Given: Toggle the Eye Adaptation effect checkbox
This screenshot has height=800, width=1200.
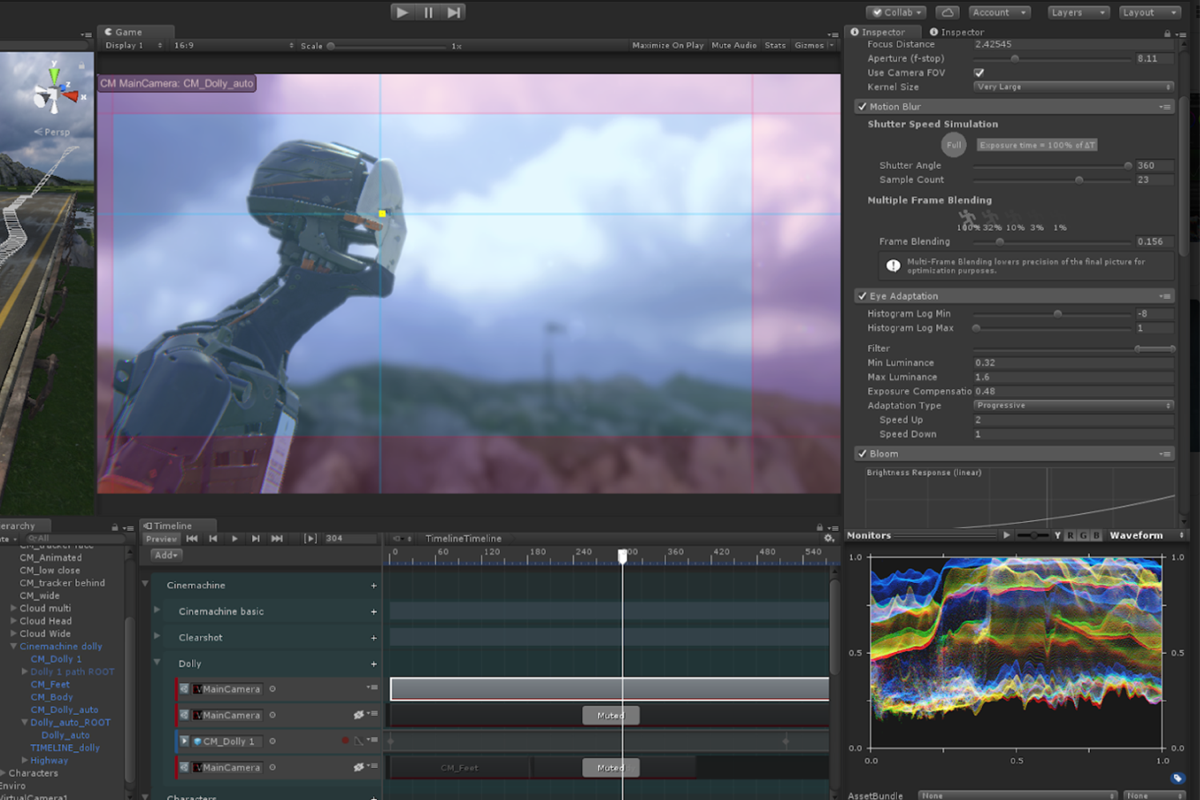Looking at the screenshot, I should point(862,297).
